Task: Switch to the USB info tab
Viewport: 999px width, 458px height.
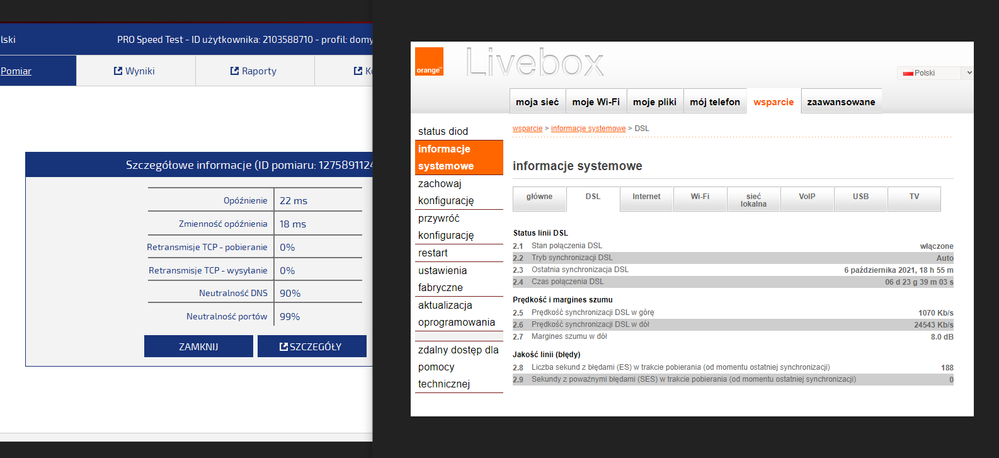Action: pos(860,198)
